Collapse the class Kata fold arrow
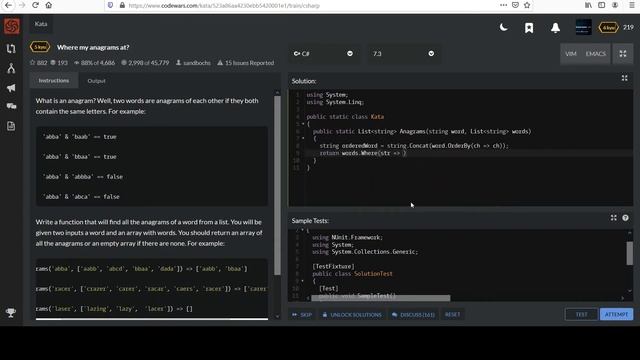The image size is (640, 360). [x=303, y=124]
